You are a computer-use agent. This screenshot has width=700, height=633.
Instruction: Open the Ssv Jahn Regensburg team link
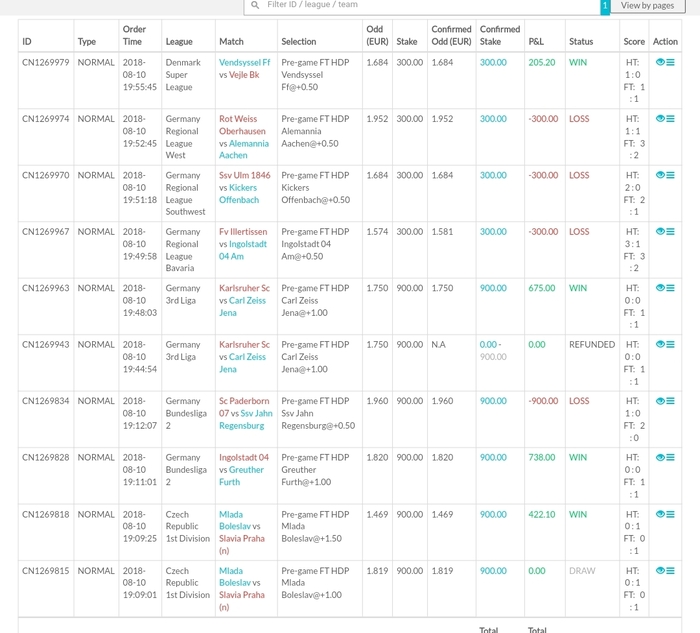point(246,420)
